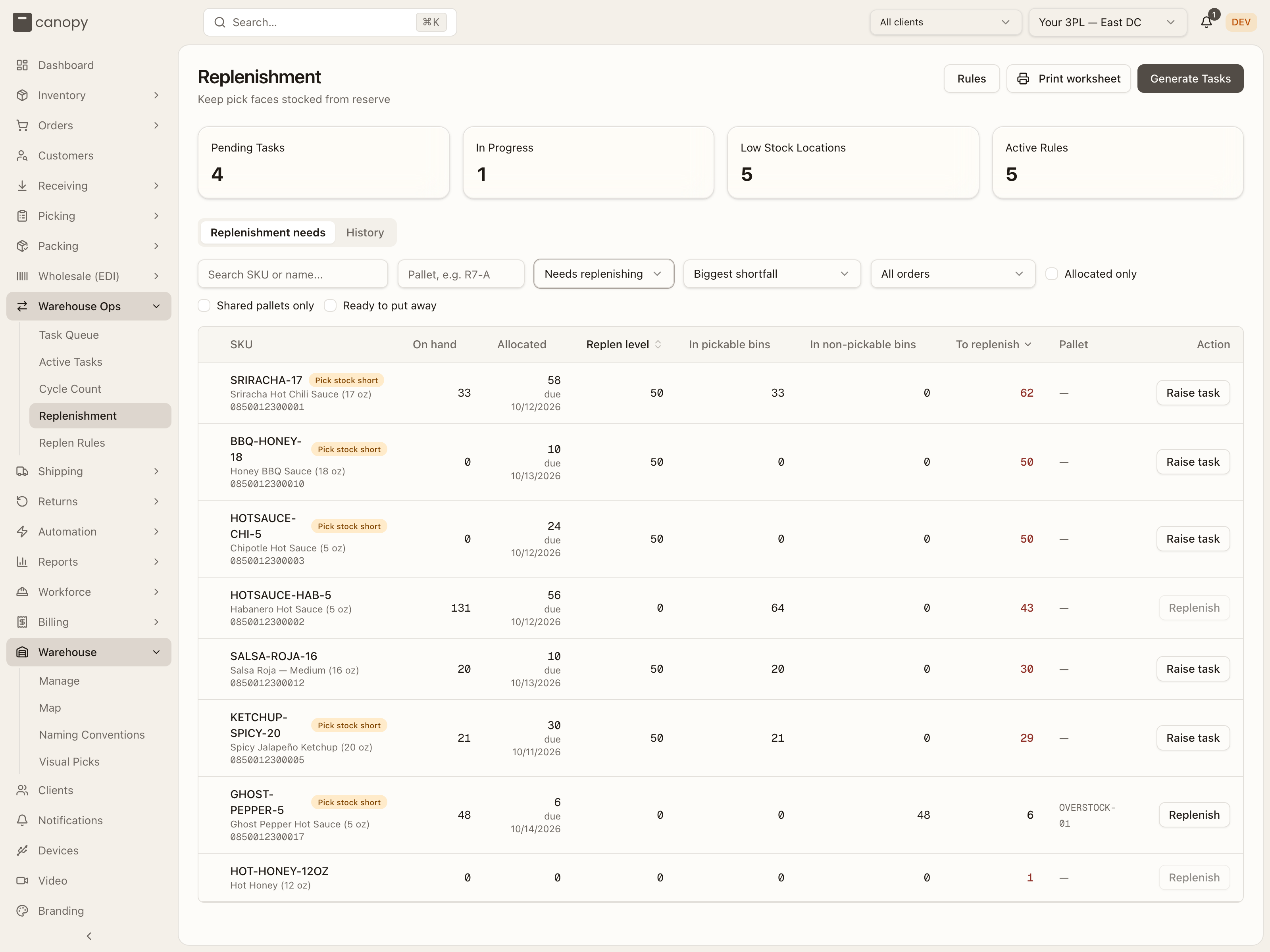Collapse sidebar using bottom chevron icon

point(89,936)
